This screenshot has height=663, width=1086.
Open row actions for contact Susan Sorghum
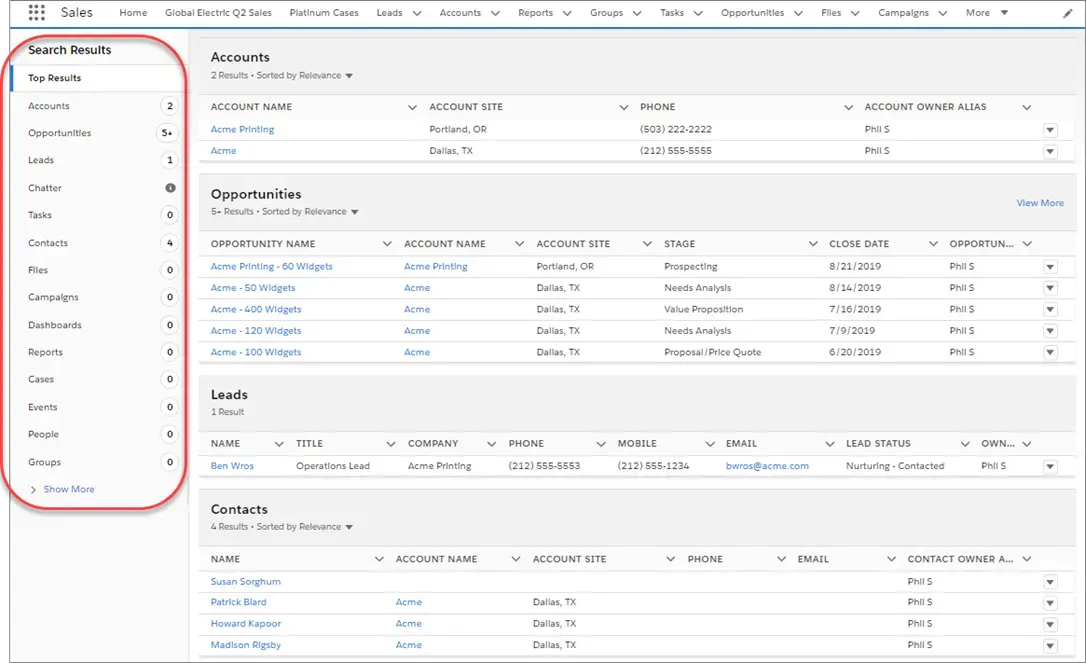click(x=1050, y=583)
